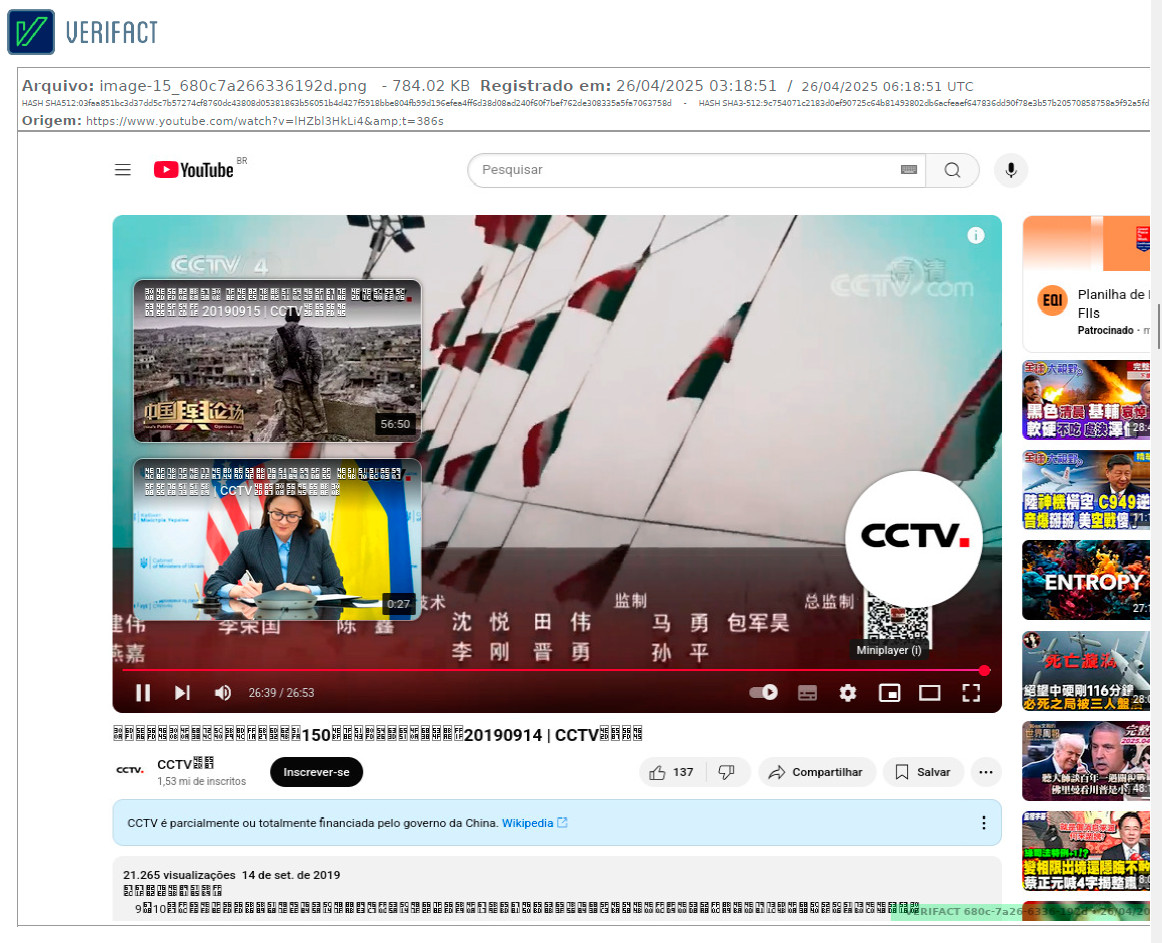
Task: Pause the video playback
Action: pos(143,692)
